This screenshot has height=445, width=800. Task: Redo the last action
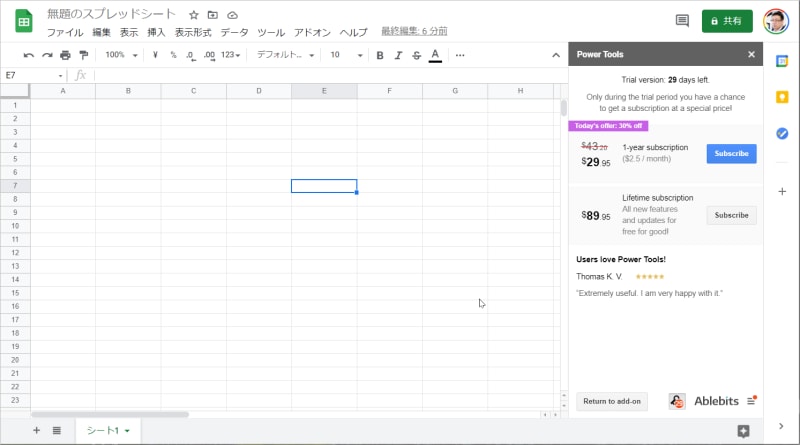click(x=47, y=55)
